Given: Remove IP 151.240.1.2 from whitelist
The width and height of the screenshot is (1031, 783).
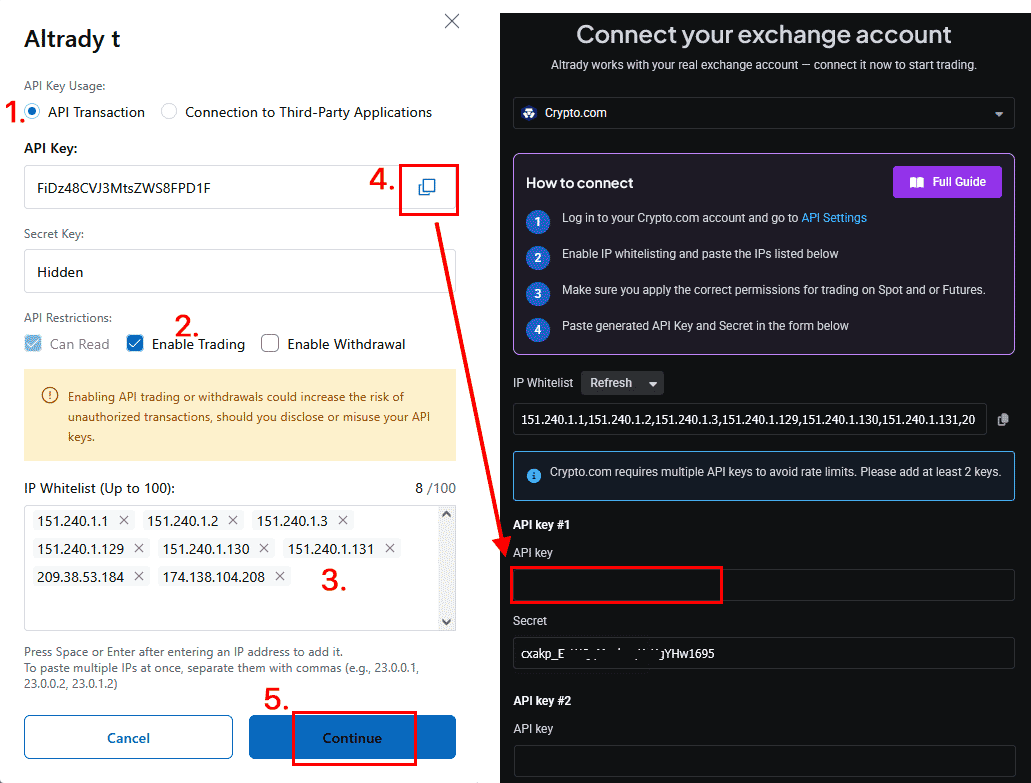Looking at the screenshot, I should [233, 520].
